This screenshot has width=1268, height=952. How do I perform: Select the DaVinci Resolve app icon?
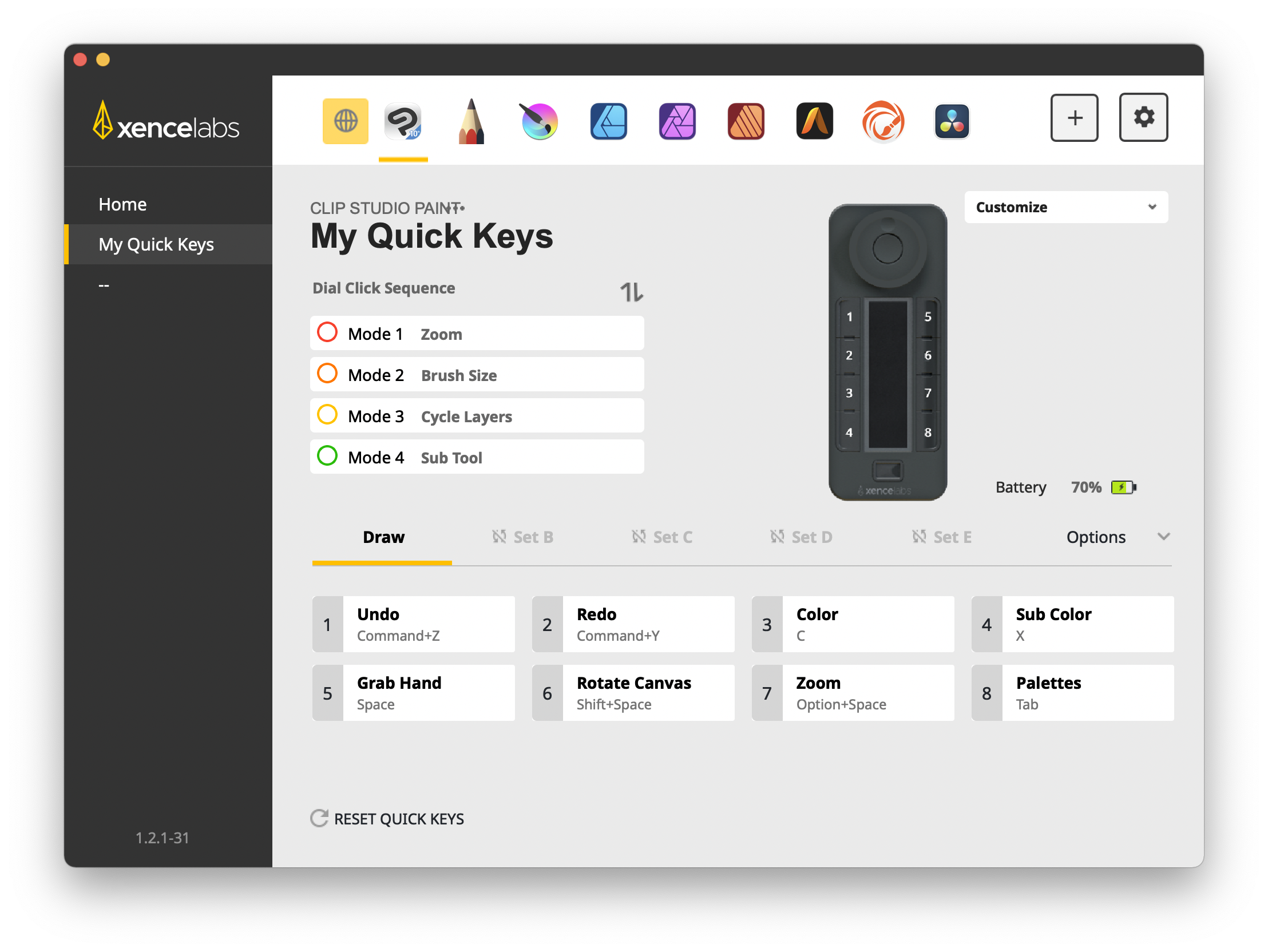pyautogui.click(x=952, y=121)
